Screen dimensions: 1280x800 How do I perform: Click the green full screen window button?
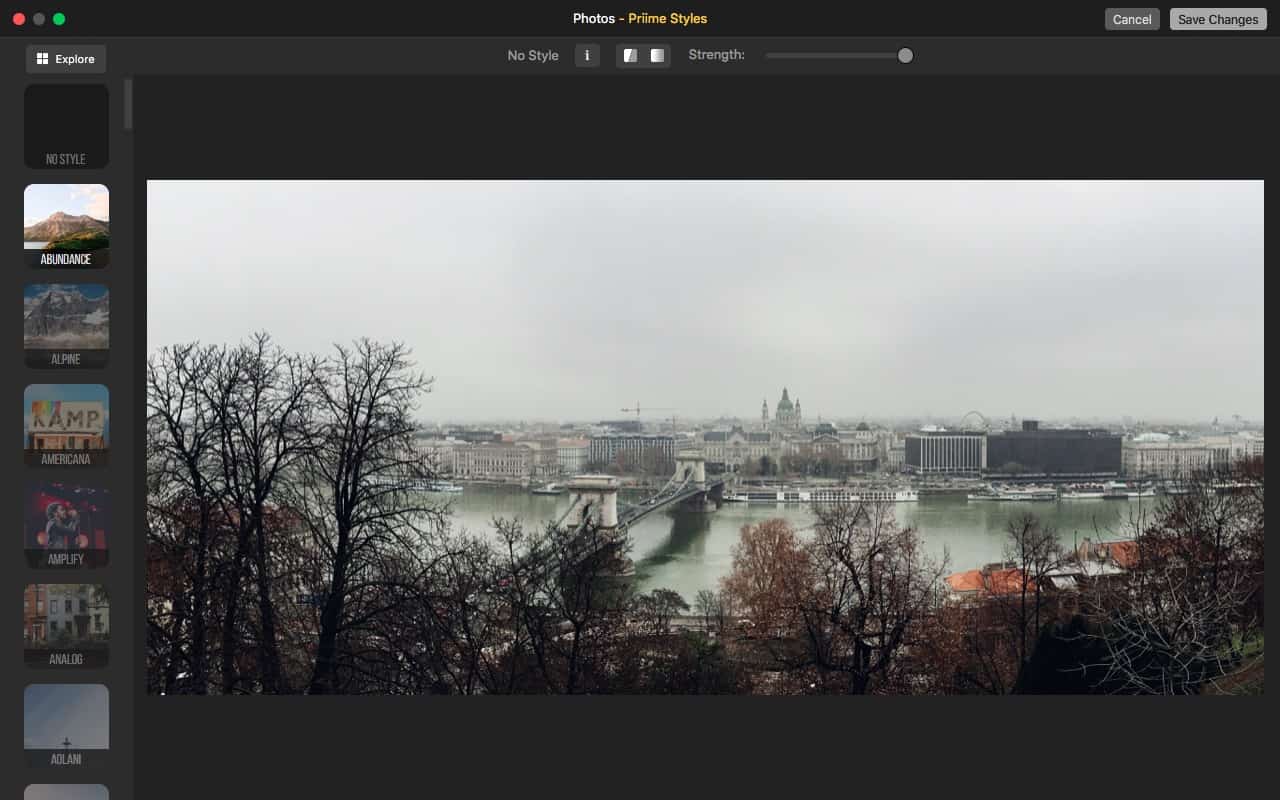coord(59,19)
